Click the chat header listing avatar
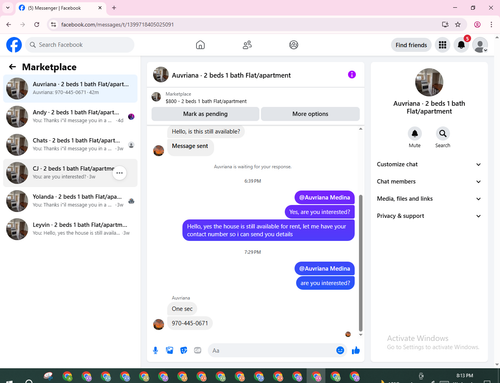This screenshot has width=500, height=383. [161, 74]
